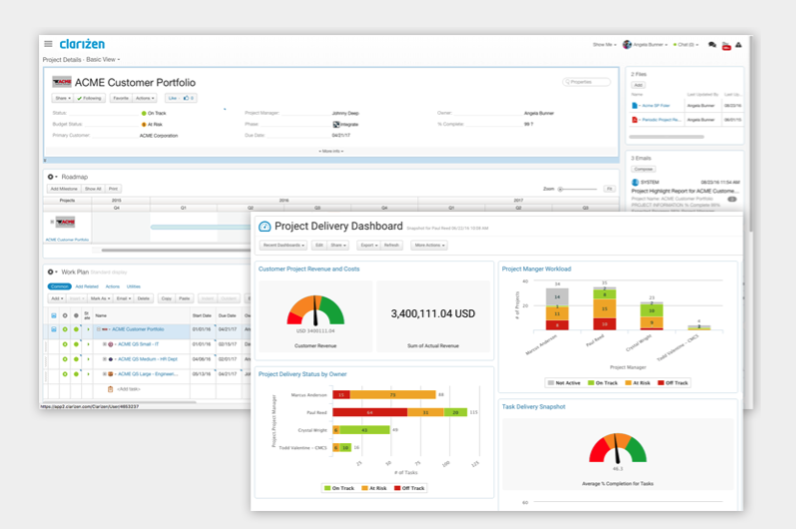Expand the ACME QS Small - IT row

pos(104,343)
